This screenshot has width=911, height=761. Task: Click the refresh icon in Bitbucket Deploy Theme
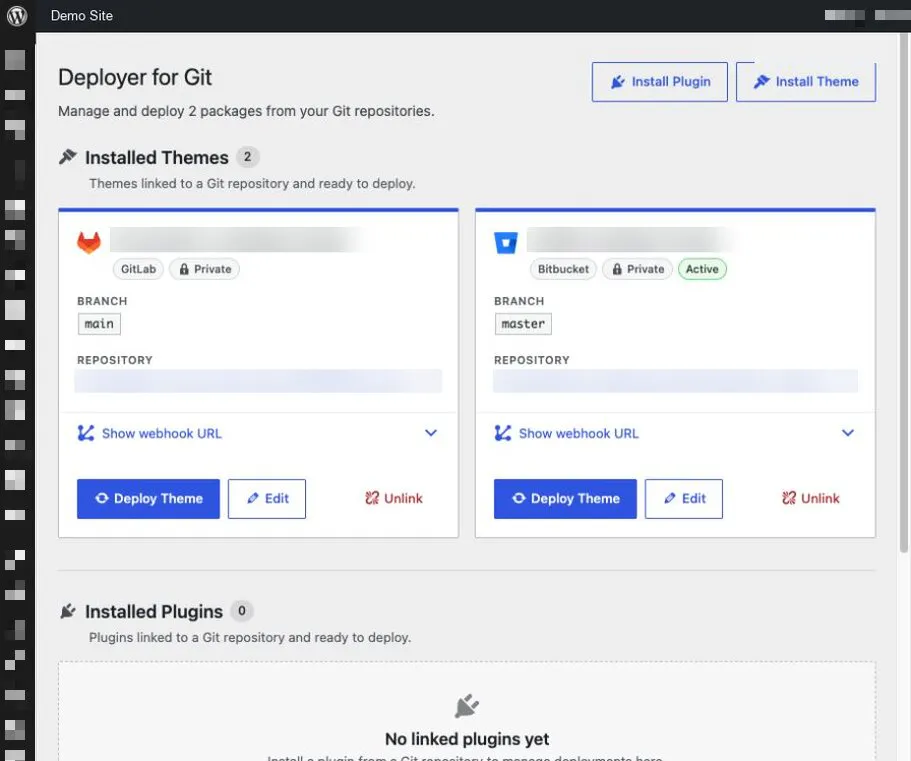519,498
